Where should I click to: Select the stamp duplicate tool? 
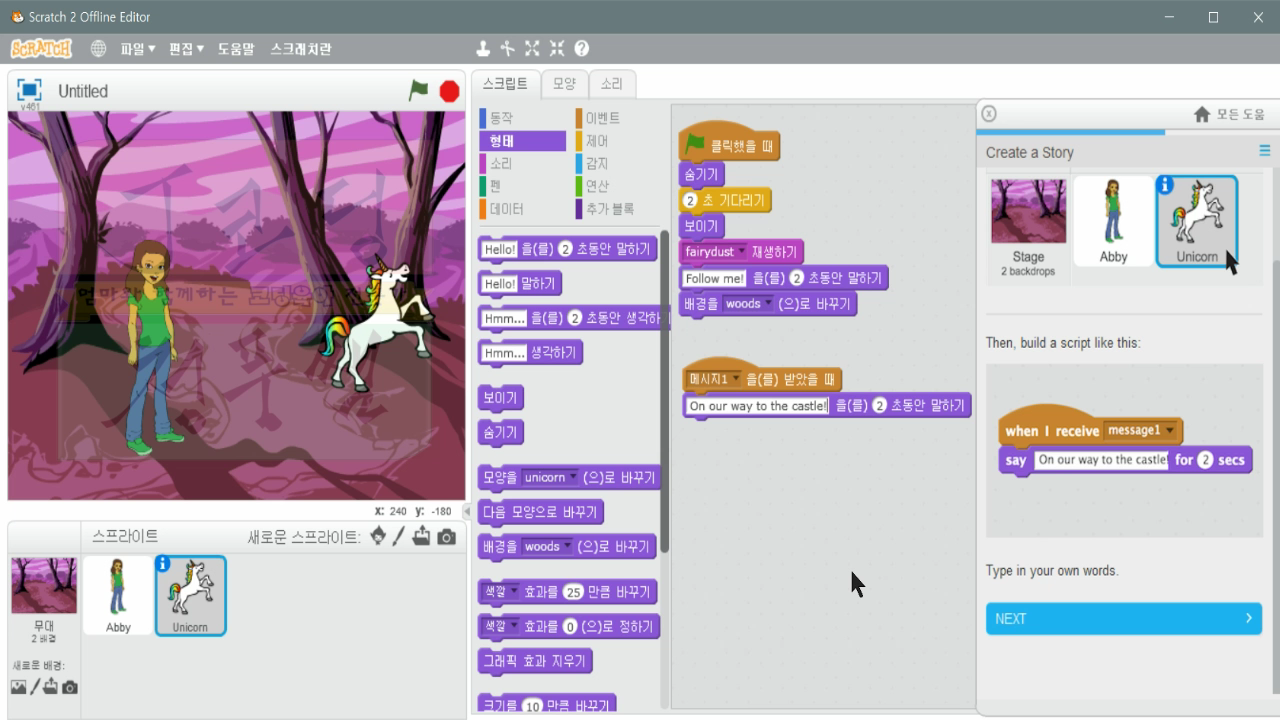[483, 47]
